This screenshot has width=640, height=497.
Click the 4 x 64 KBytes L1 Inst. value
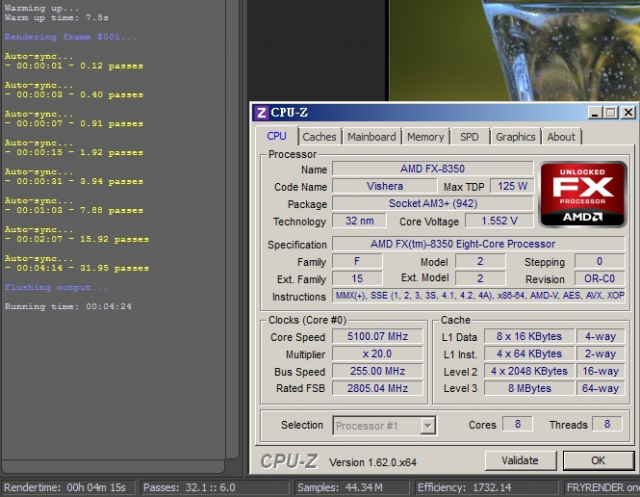click(529, 354)
